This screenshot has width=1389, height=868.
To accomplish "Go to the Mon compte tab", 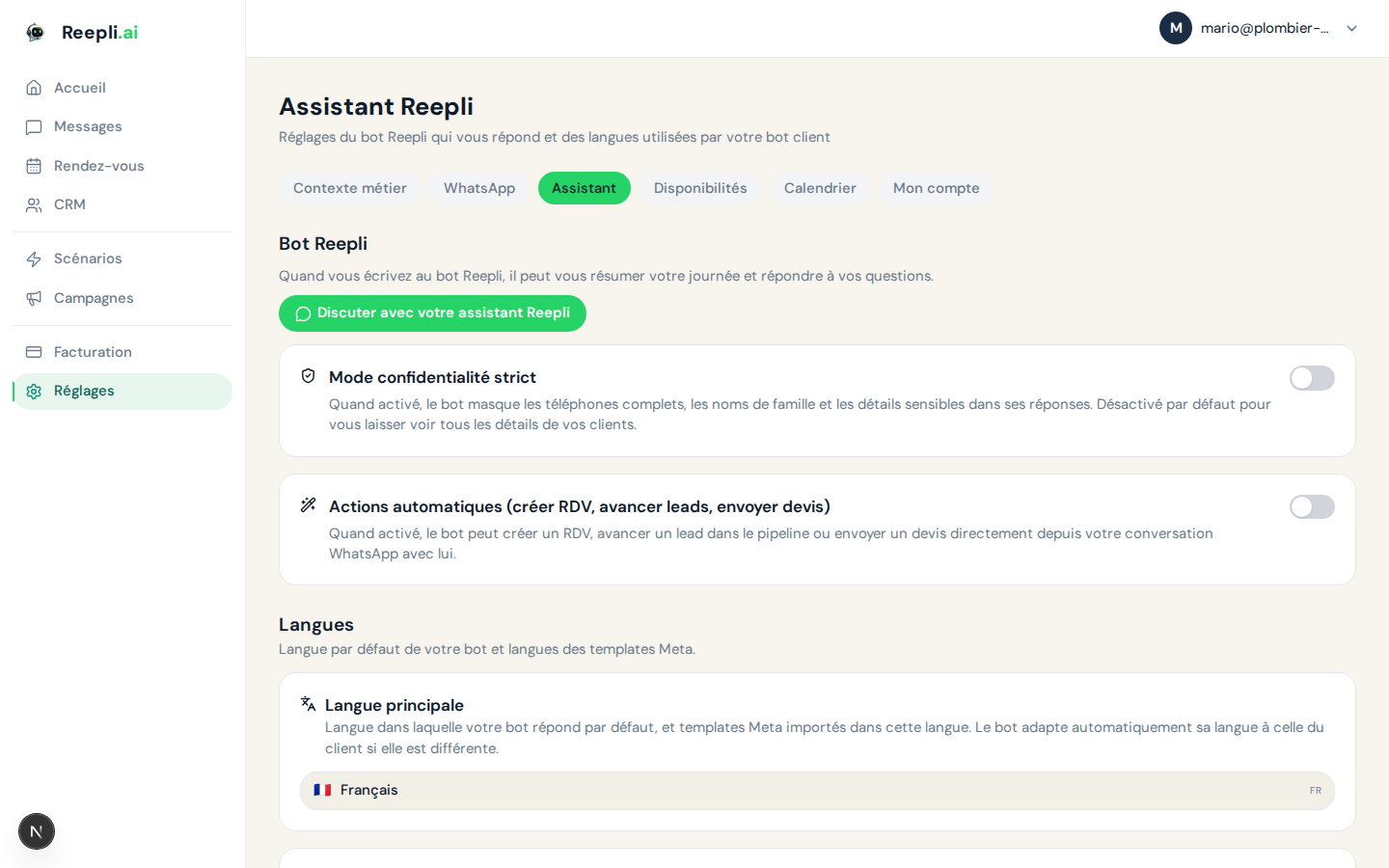I will tap(936, 188).
